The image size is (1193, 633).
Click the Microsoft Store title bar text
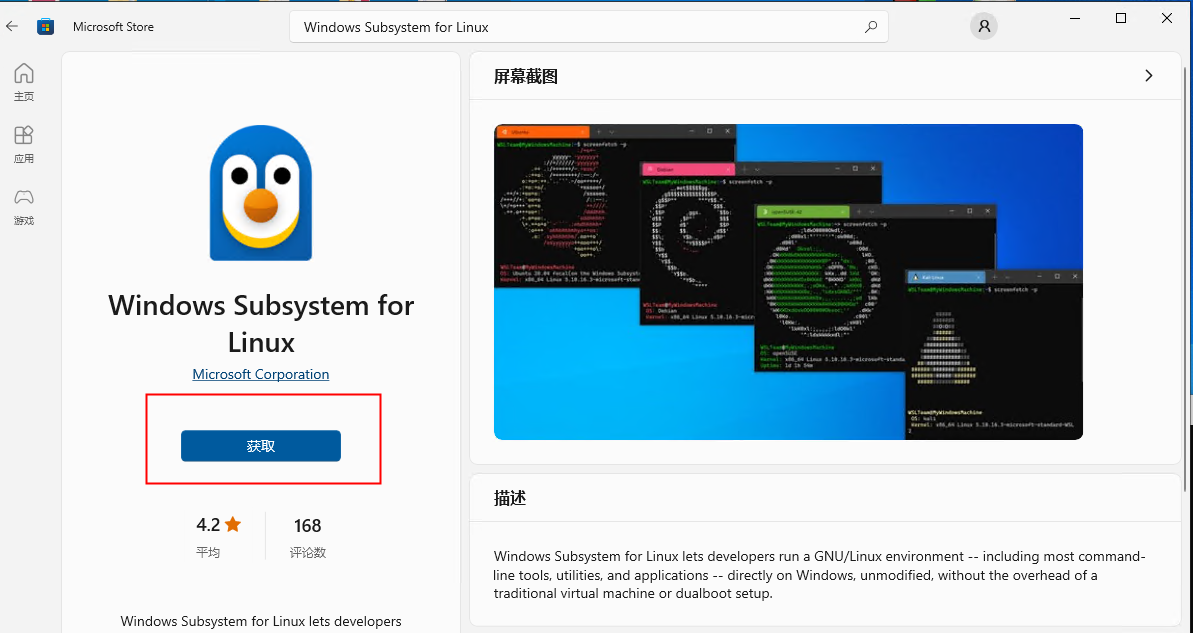tap(113, 27)
